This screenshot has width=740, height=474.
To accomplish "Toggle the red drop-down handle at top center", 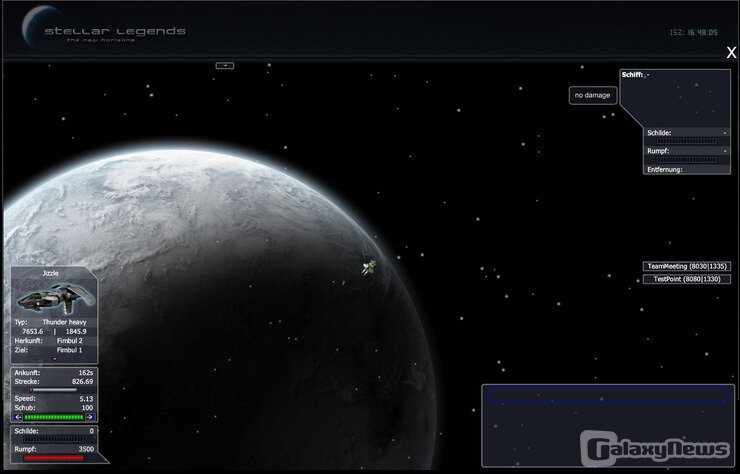I will click(225, 66).
